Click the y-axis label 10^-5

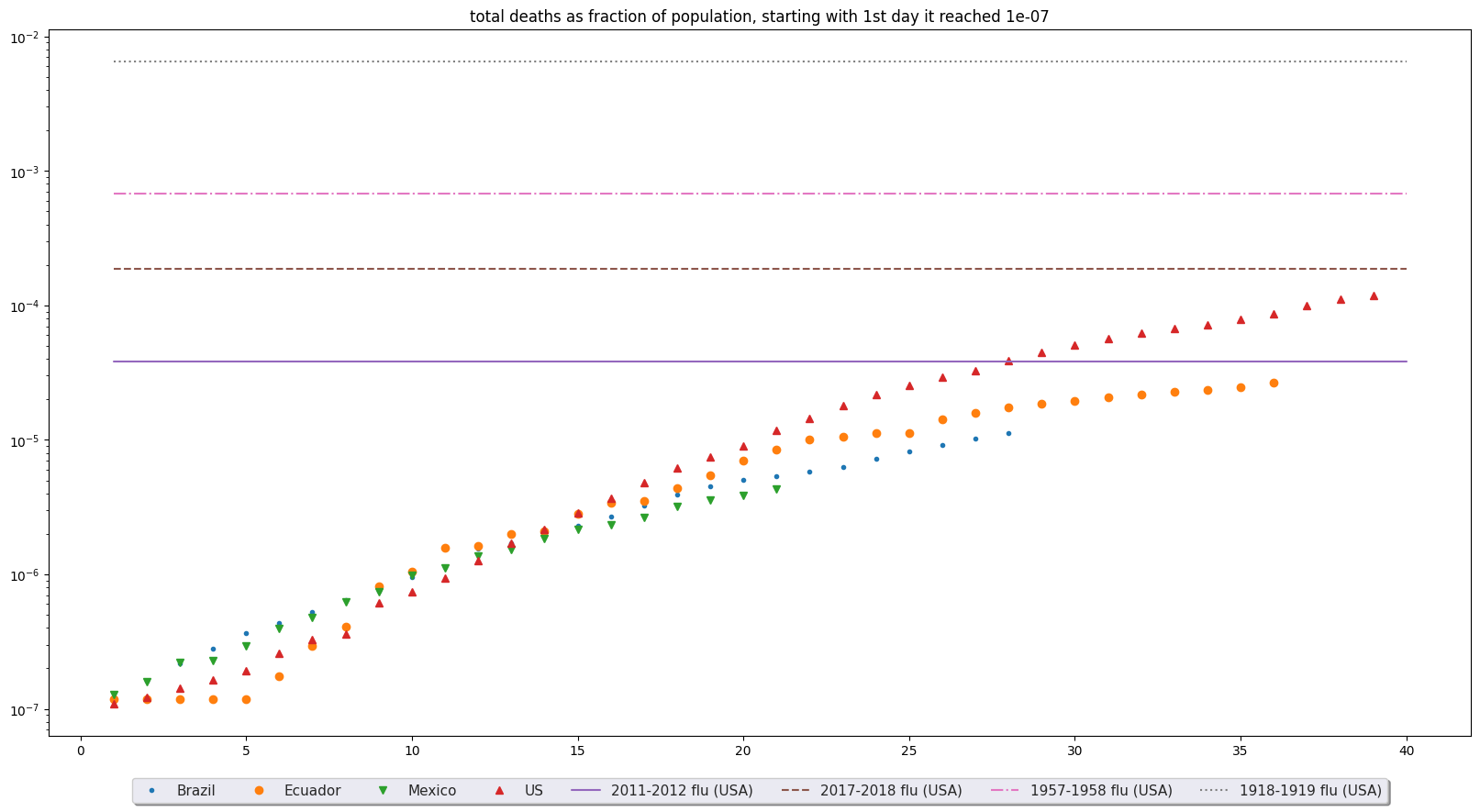tap(25, 440)
